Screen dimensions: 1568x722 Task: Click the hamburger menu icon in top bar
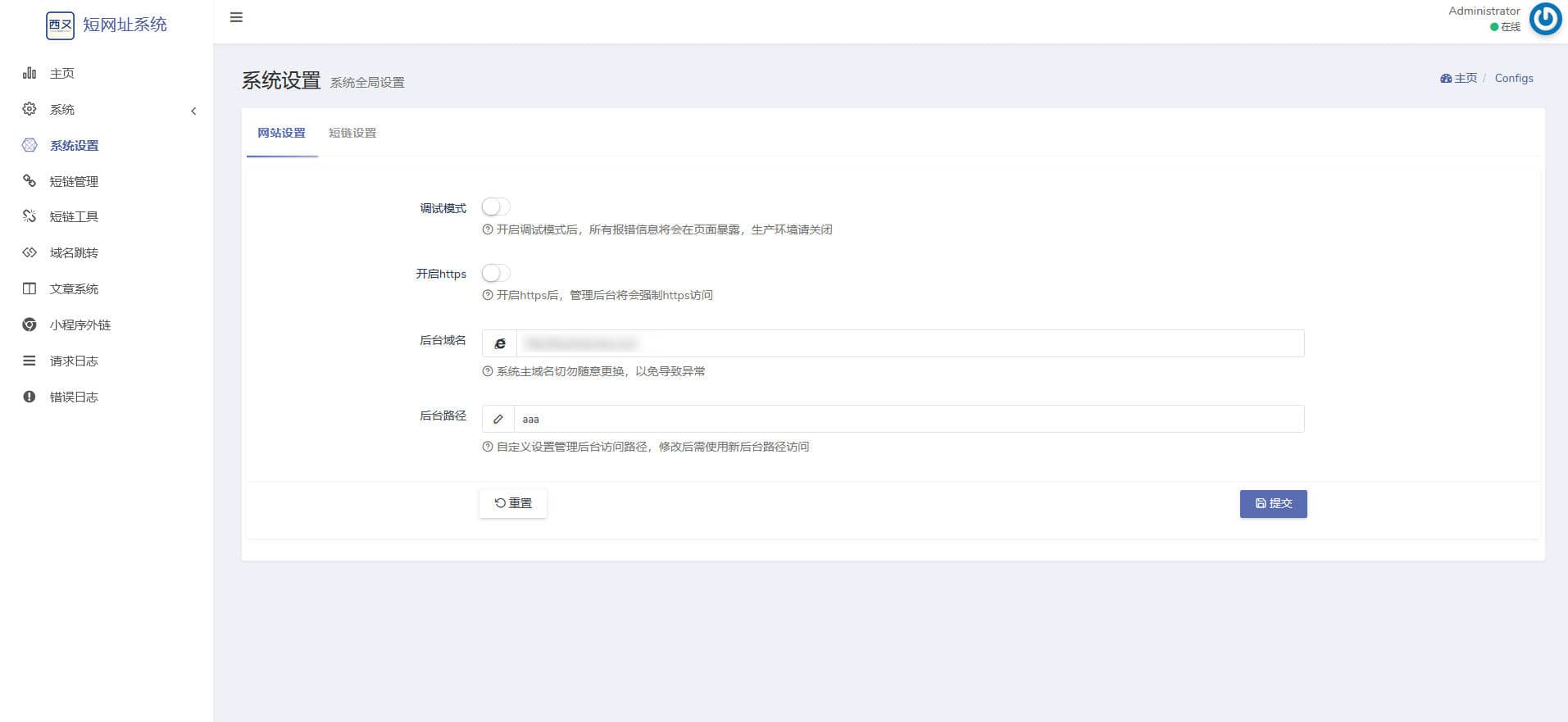click(x=236, y=17)
